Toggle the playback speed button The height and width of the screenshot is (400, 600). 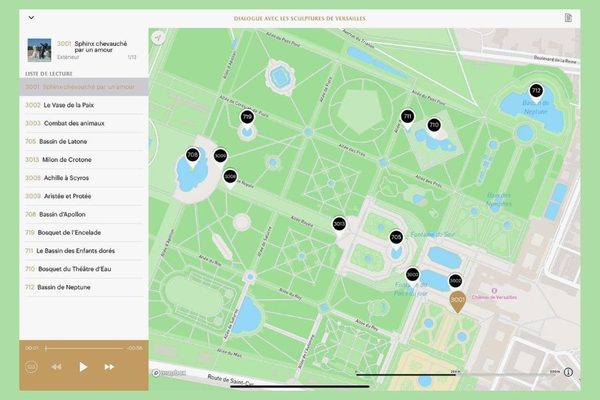click(31, 367)
